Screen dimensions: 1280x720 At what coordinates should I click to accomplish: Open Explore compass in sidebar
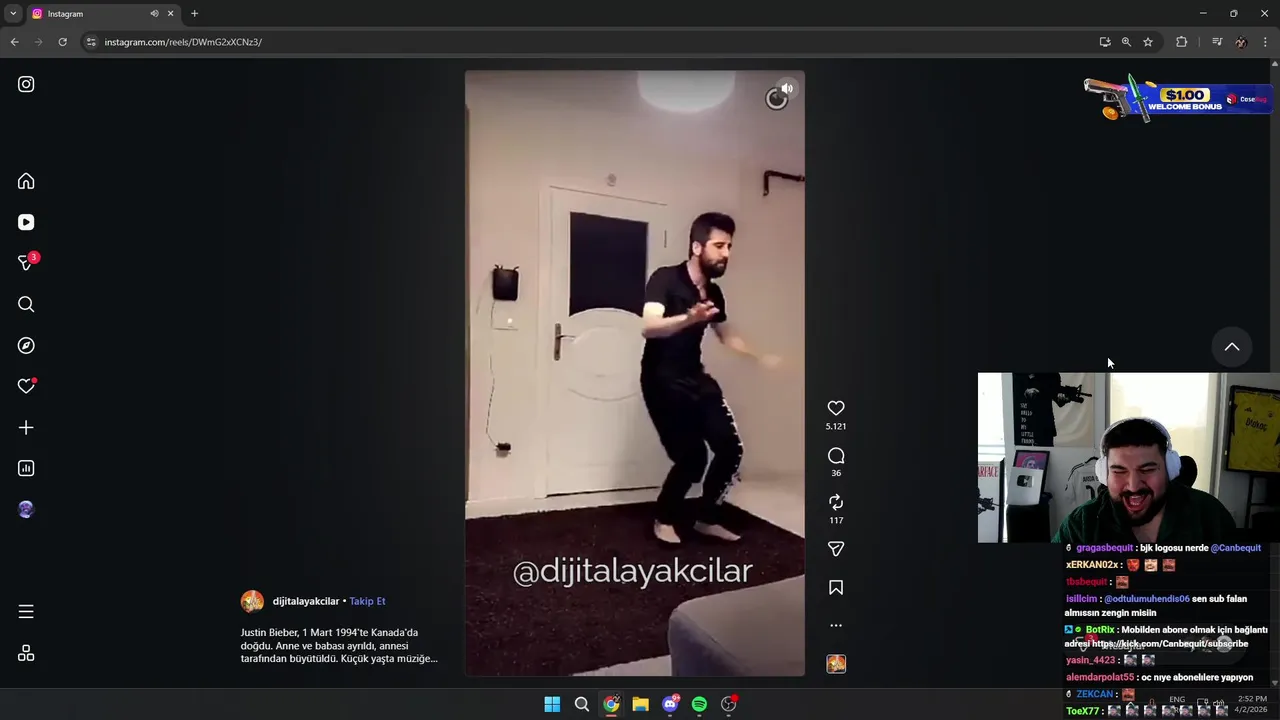26,345
